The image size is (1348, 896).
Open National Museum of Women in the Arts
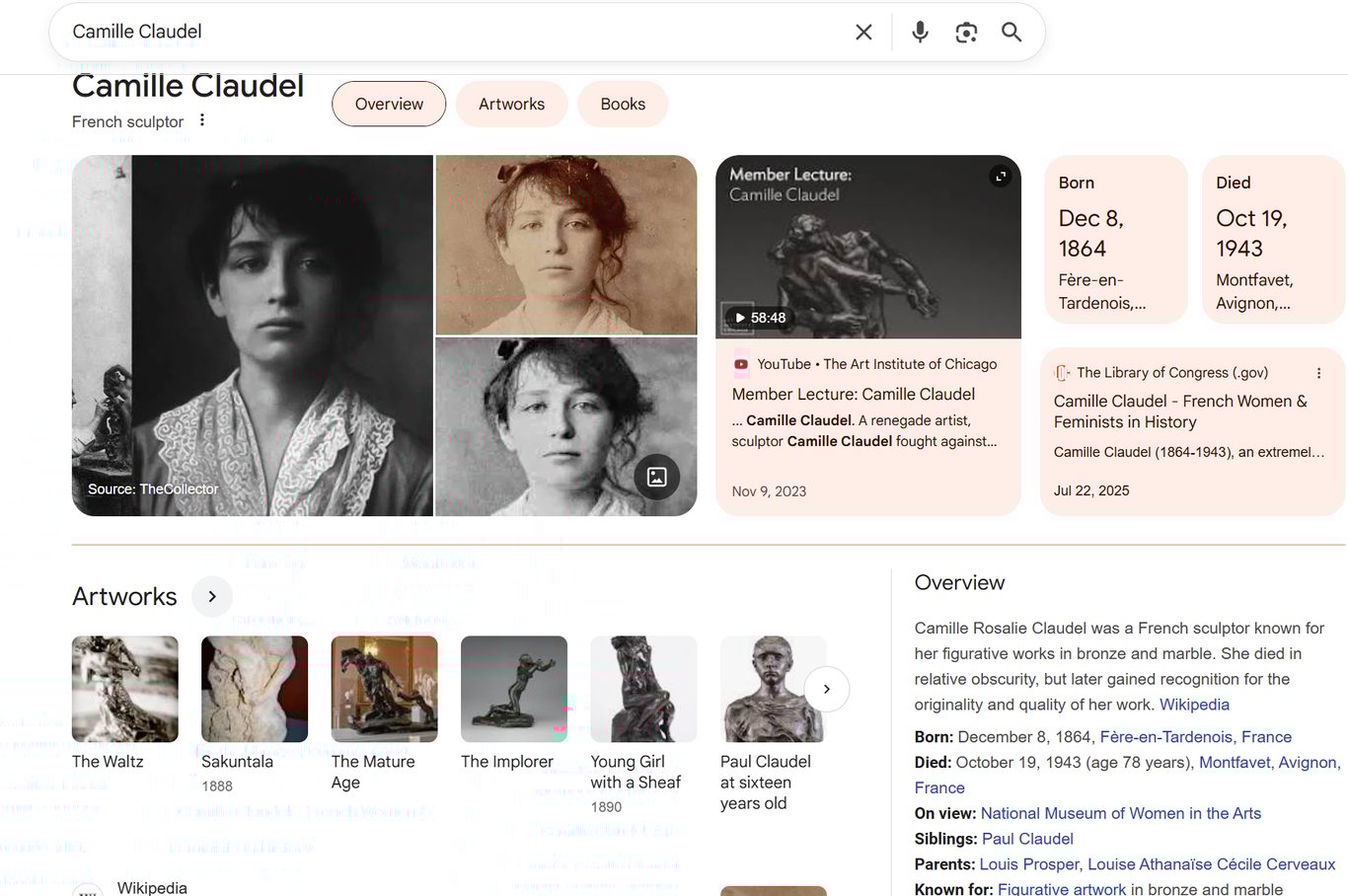[1121, 813]
